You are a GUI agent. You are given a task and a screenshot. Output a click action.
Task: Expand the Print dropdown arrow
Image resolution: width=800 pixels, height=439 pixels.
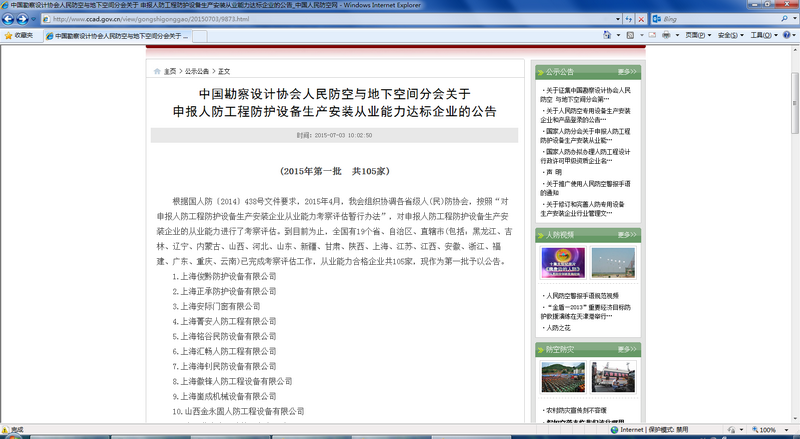(x=677, y=35)
